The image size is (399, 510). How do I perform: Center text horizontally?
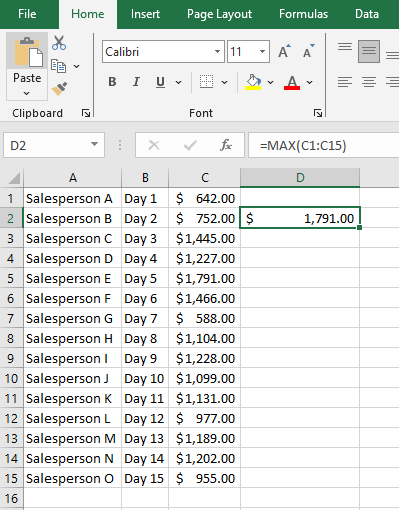click(x=369, y=82)
